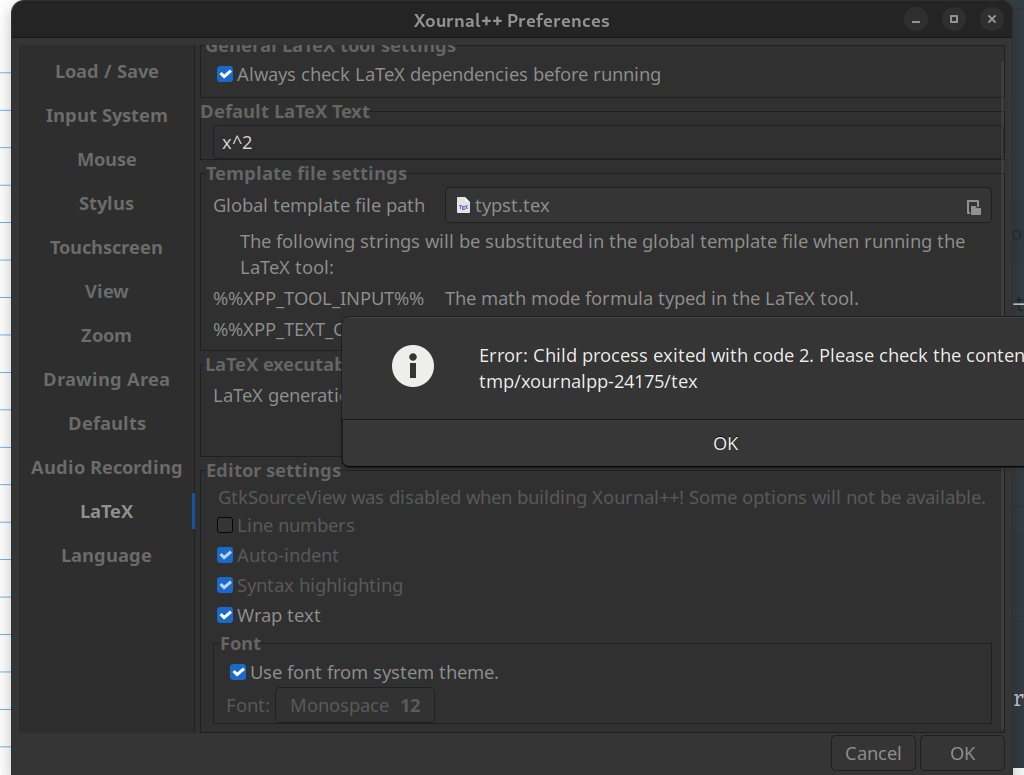Switch to Audio Recording preferences

[106, 467]
